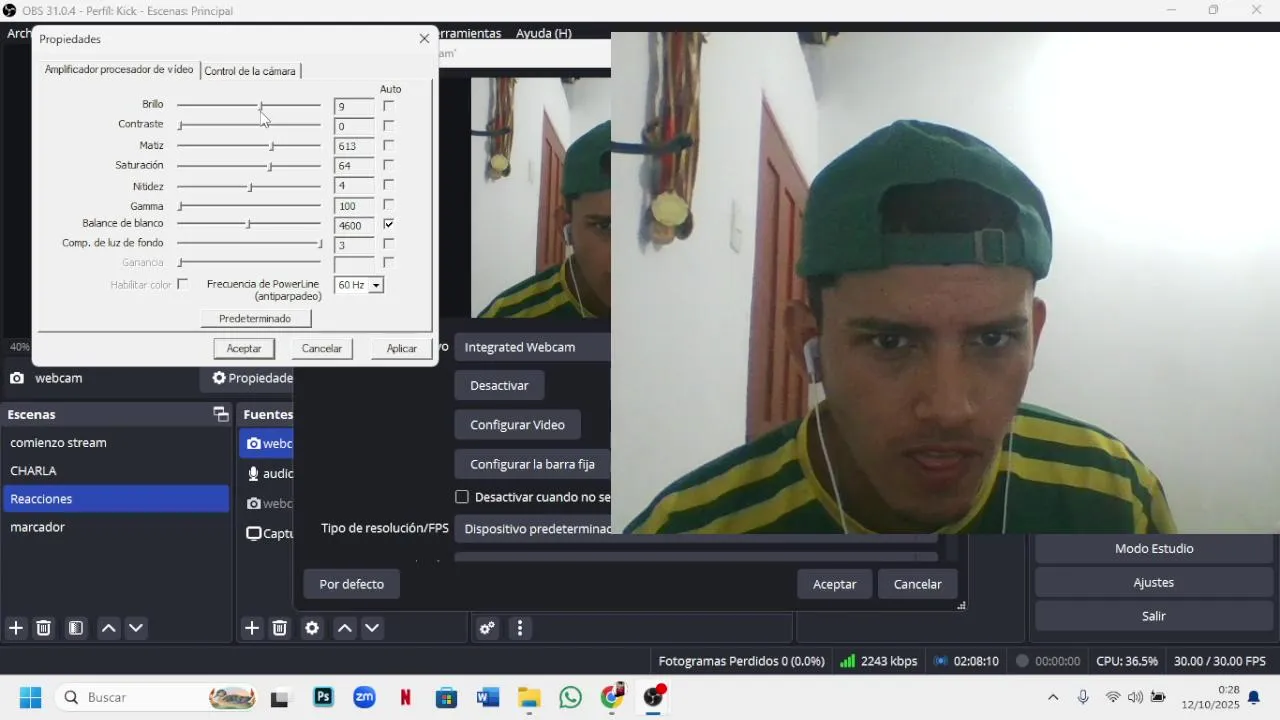Click the Matiz value field showing 613
Image resolution: width=1280 pixels, height=720 pixels.
coord(354,146)
